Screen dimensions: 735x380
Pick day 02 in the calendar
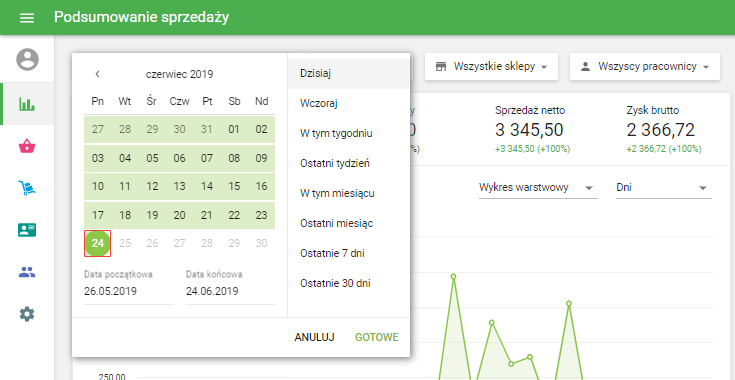(x=261, y=130)
